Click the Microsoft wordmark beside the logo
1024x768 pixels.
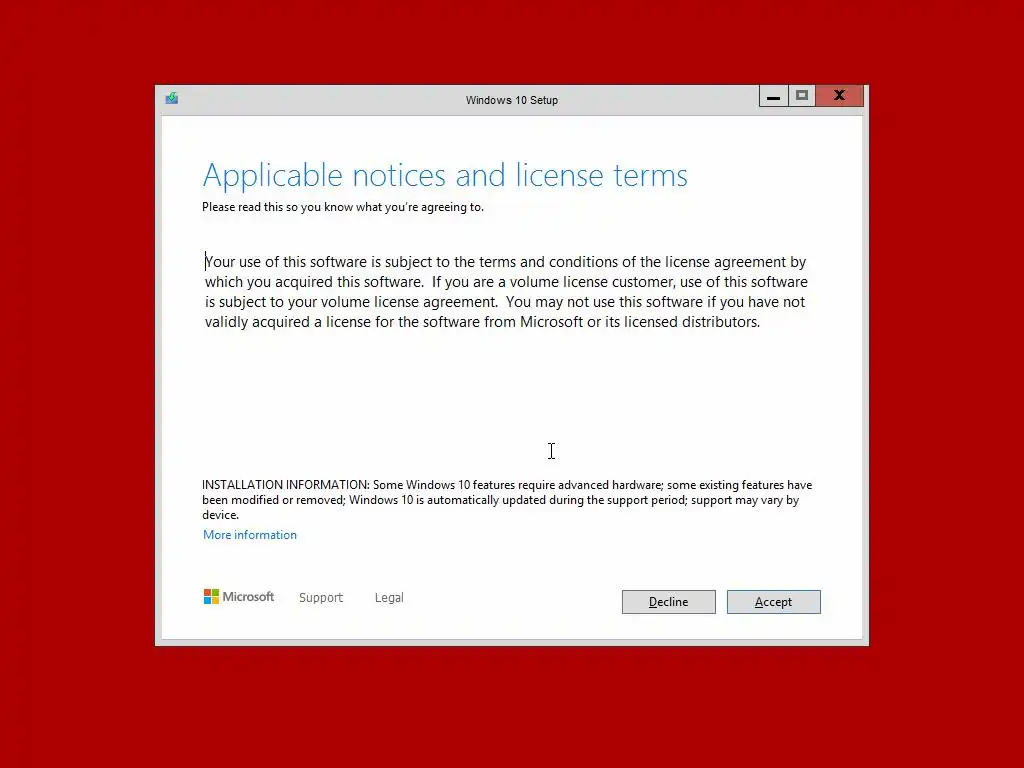point(248,596)
